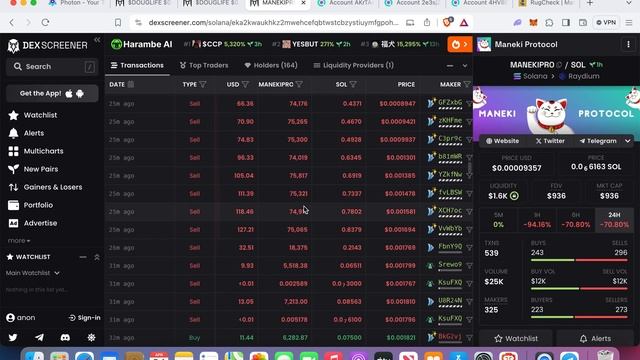Viewport: 640px width, 360px height.
Task: Open the MANEKIPRO column filter
Action: 299,84
